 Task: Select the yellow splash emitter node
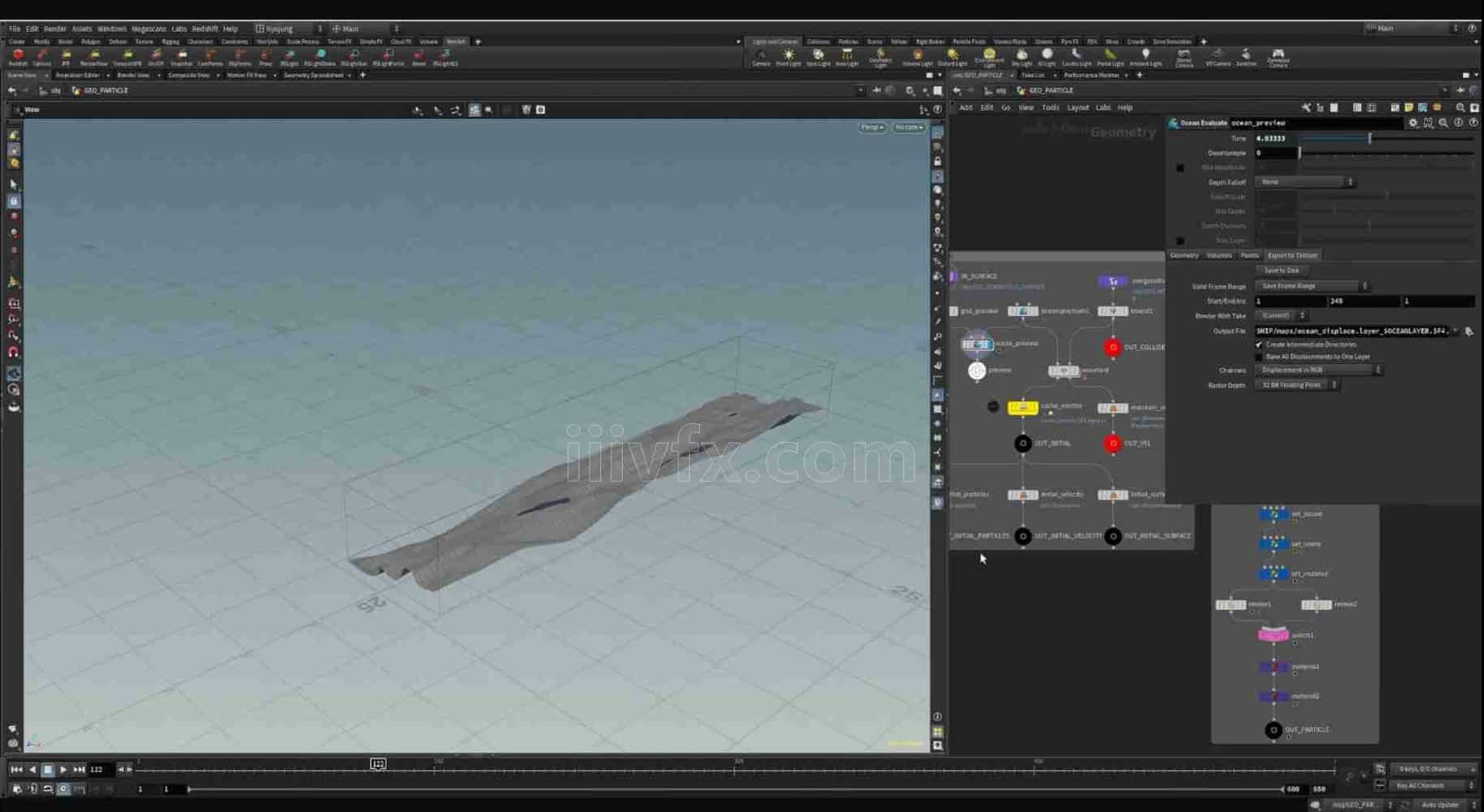click(x=1023, y=408)
